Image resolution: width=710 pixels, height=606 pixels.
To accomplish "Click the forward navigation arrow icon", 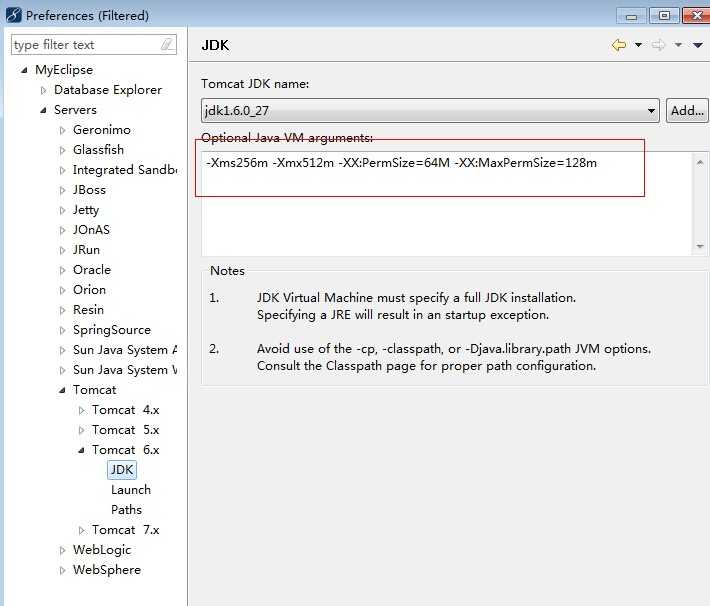I will tap(658, 45).
